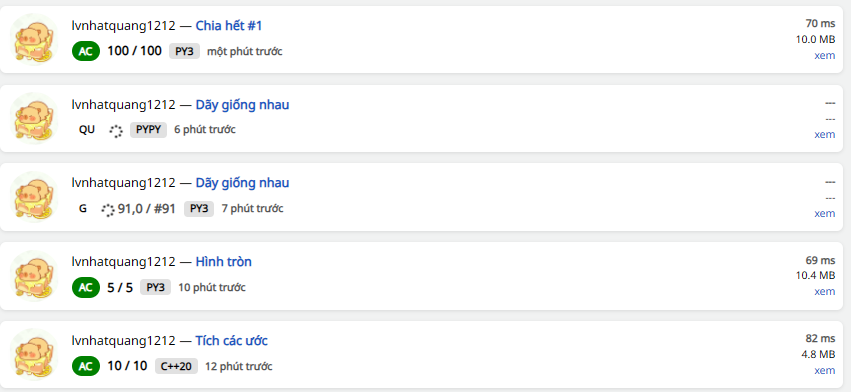The image size is (851, 392).
Task: Open the "Hình tròn" problem link
Action: click(x=224, y=262)
